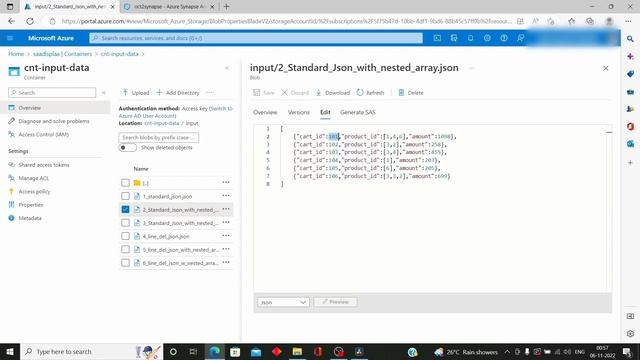640x360 pixels.
Task: Open Shared access tokens settings
Action: pyautogui.click(x=44, y=165)
